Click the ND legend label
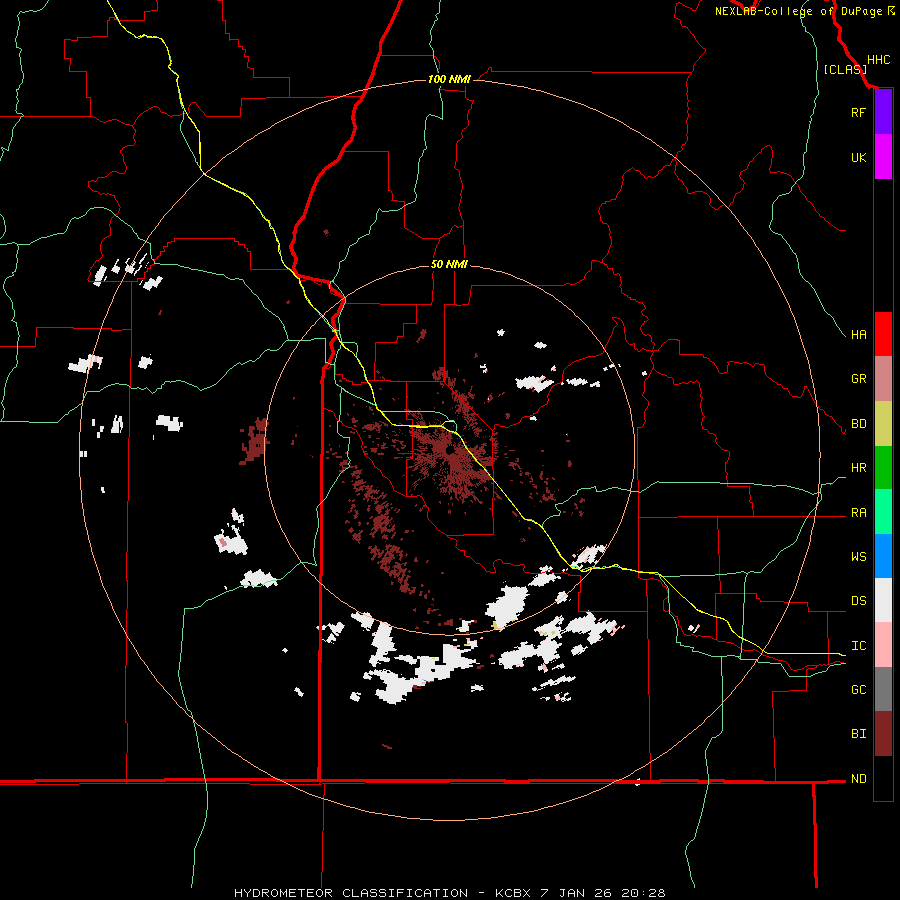The height and width of the screenshot is (900, 900). click(858, 779)
